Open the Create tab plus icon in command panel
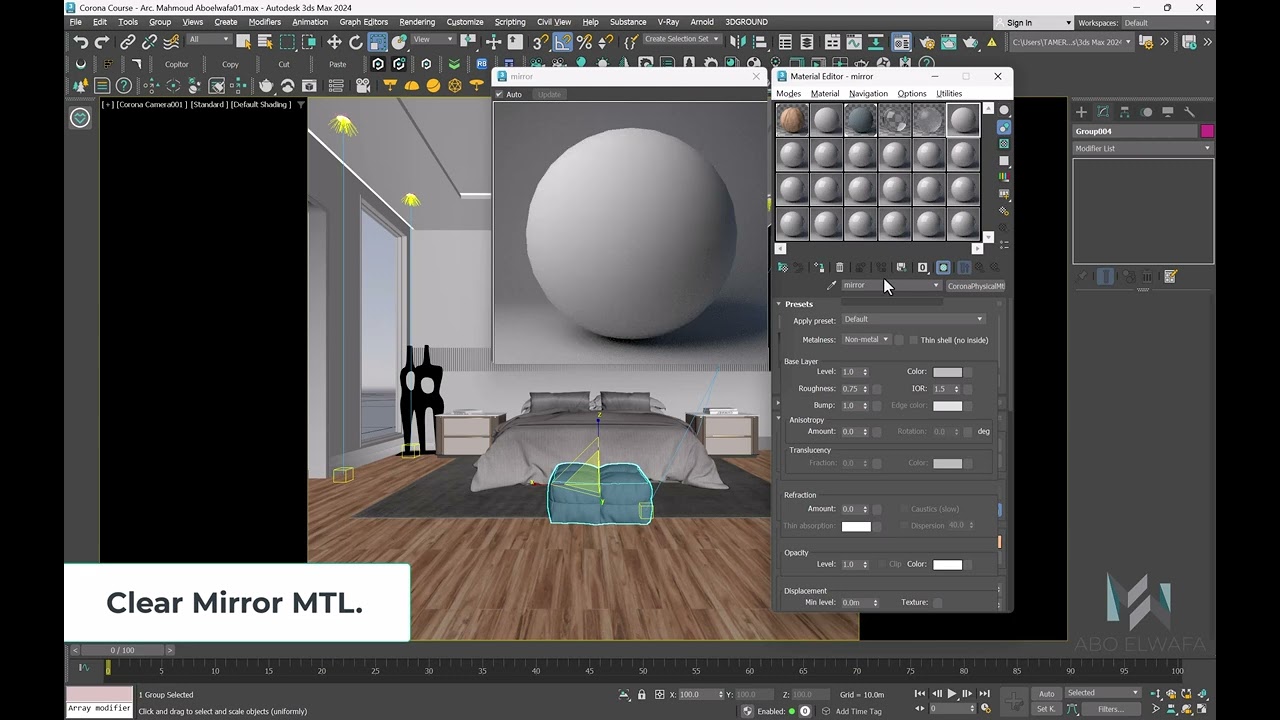 [1081, 112]
